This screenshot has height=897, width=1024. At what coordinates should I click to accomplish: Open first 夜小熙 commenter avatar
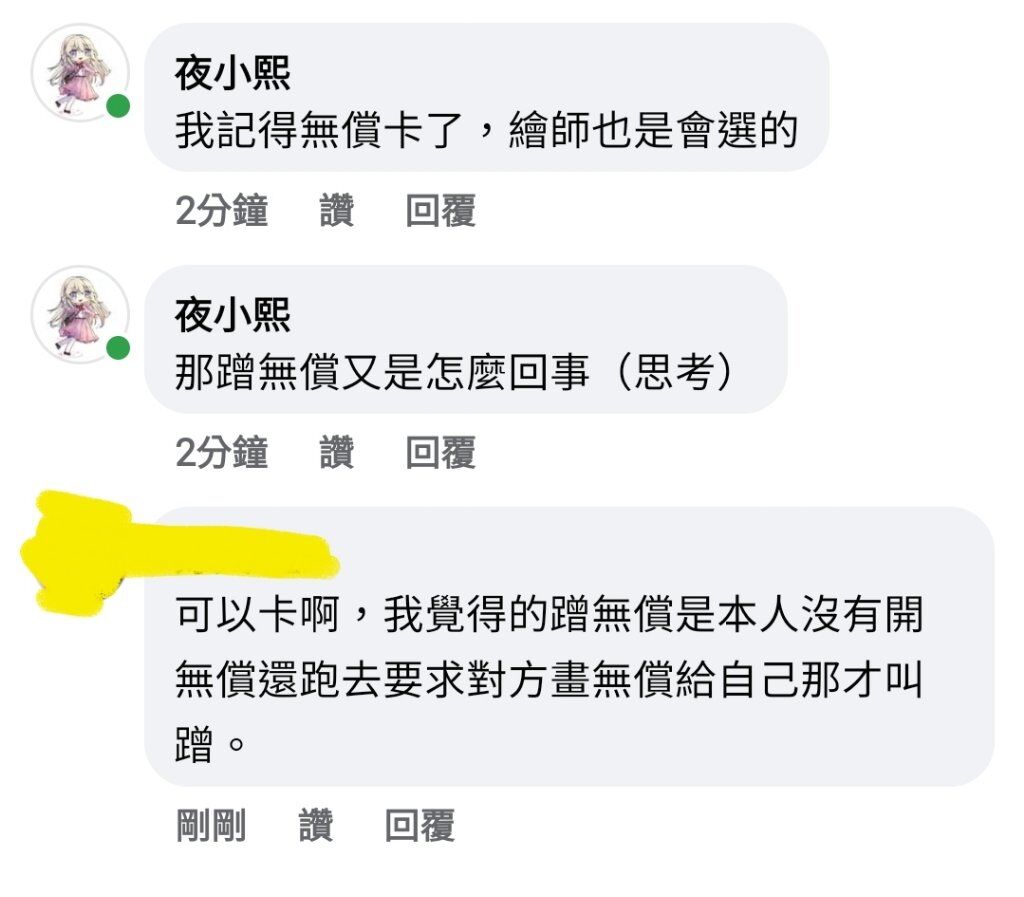coord(80,72)
